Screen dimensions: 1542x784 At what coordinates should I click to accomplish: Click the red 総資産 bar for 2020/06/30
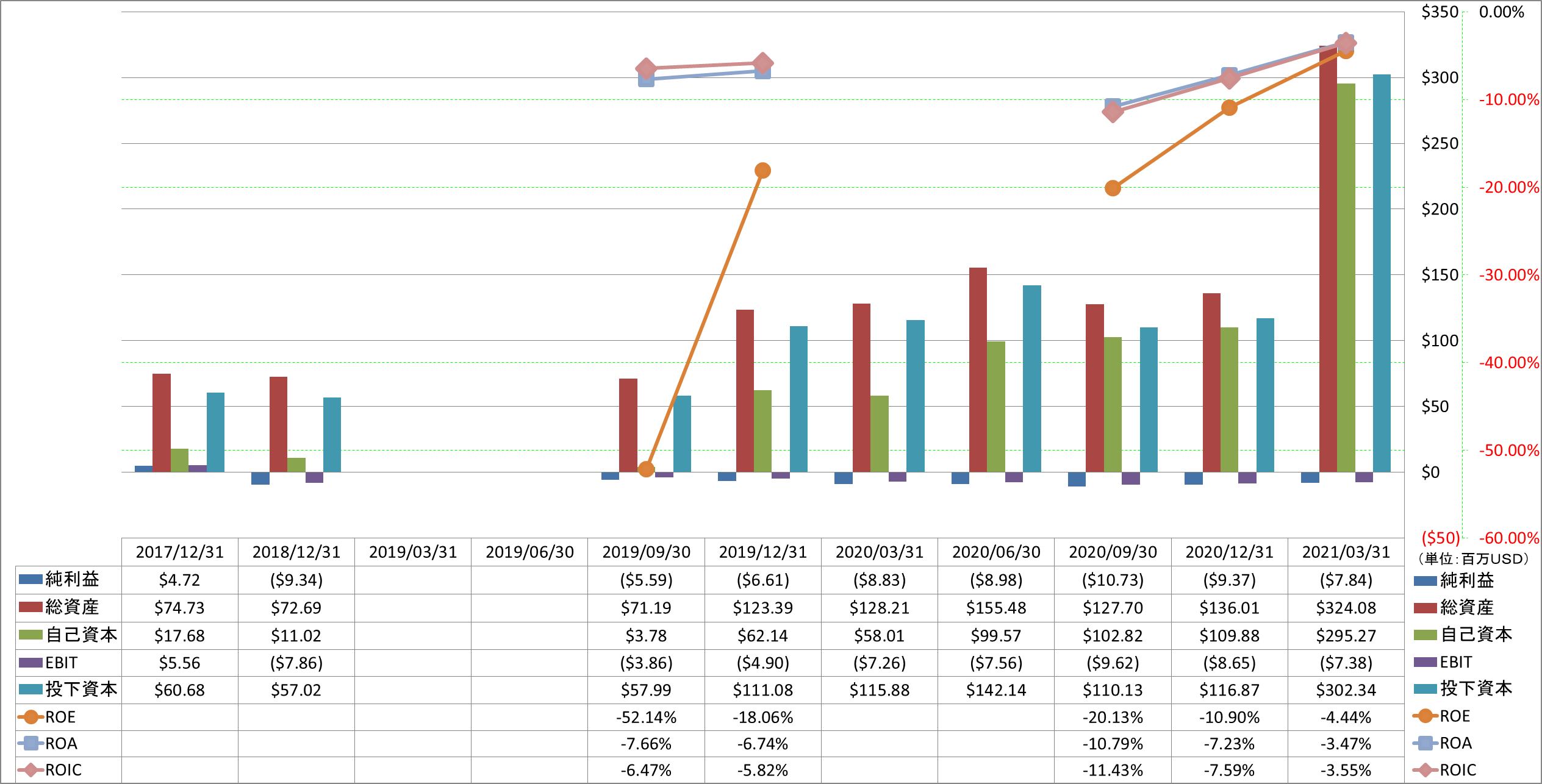[978, 370]
